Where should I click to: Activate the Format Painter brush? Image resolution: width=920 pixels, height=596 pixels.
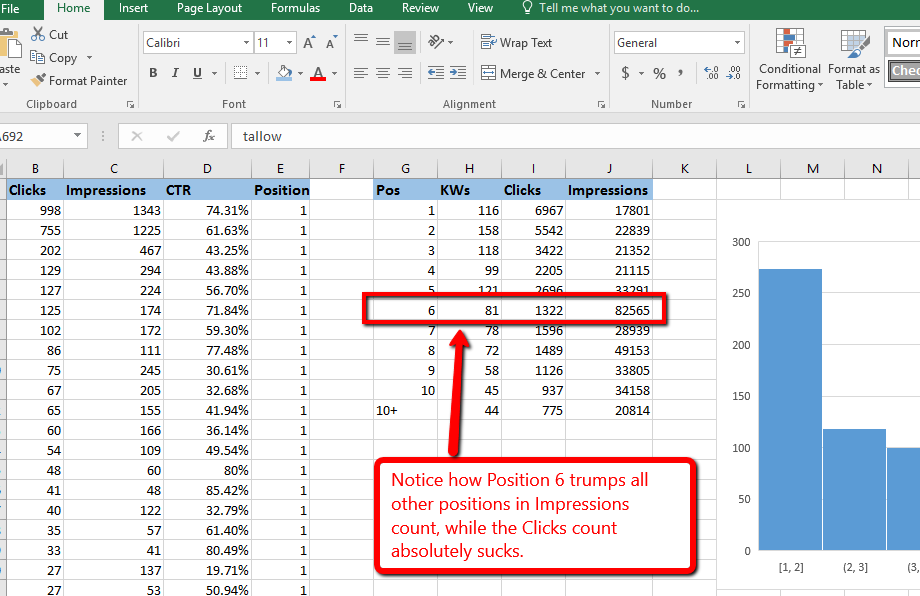pyautogui.click(x=38, y=80)
